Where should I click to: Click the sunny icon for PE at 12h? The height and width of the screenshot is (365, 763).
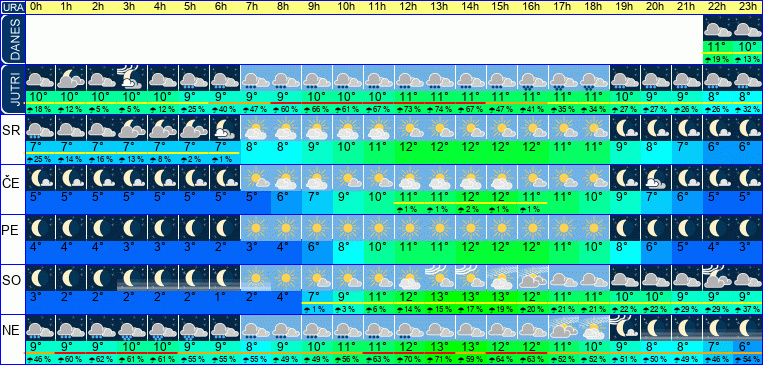click(x=410, y=227)
